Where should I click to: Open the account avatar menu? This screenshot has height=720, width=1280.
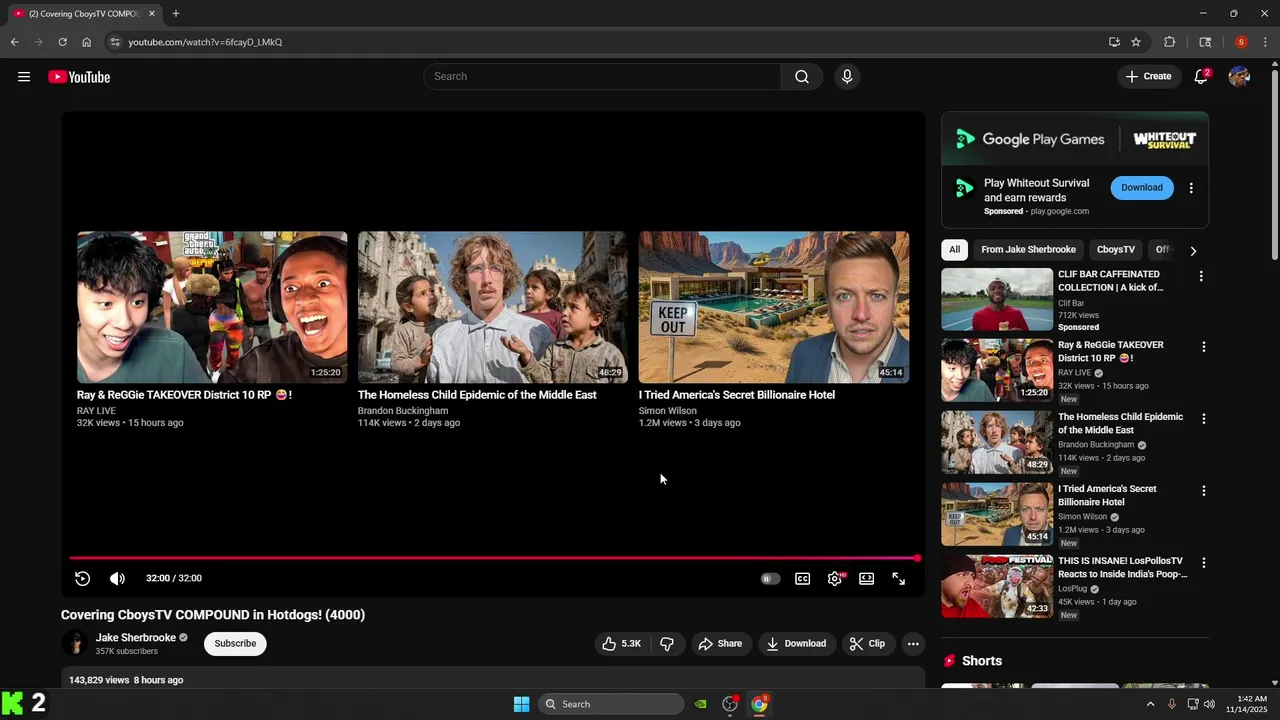click(x=1239, y=77)
